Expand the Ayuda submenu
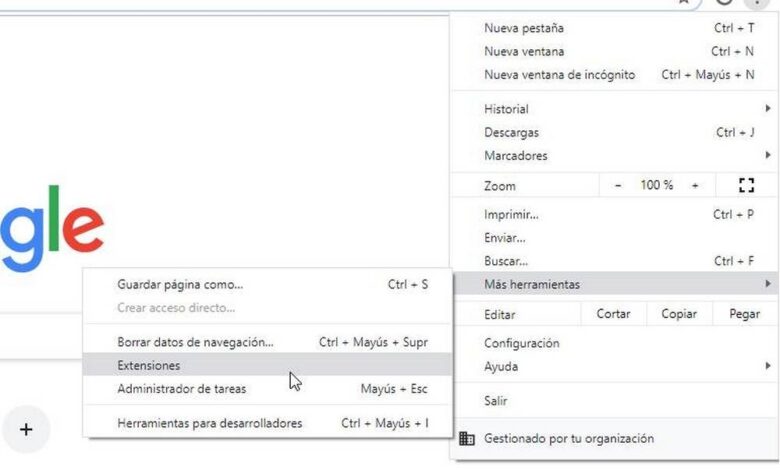Screen dimensions: 780x470 (x=615, y=367)
